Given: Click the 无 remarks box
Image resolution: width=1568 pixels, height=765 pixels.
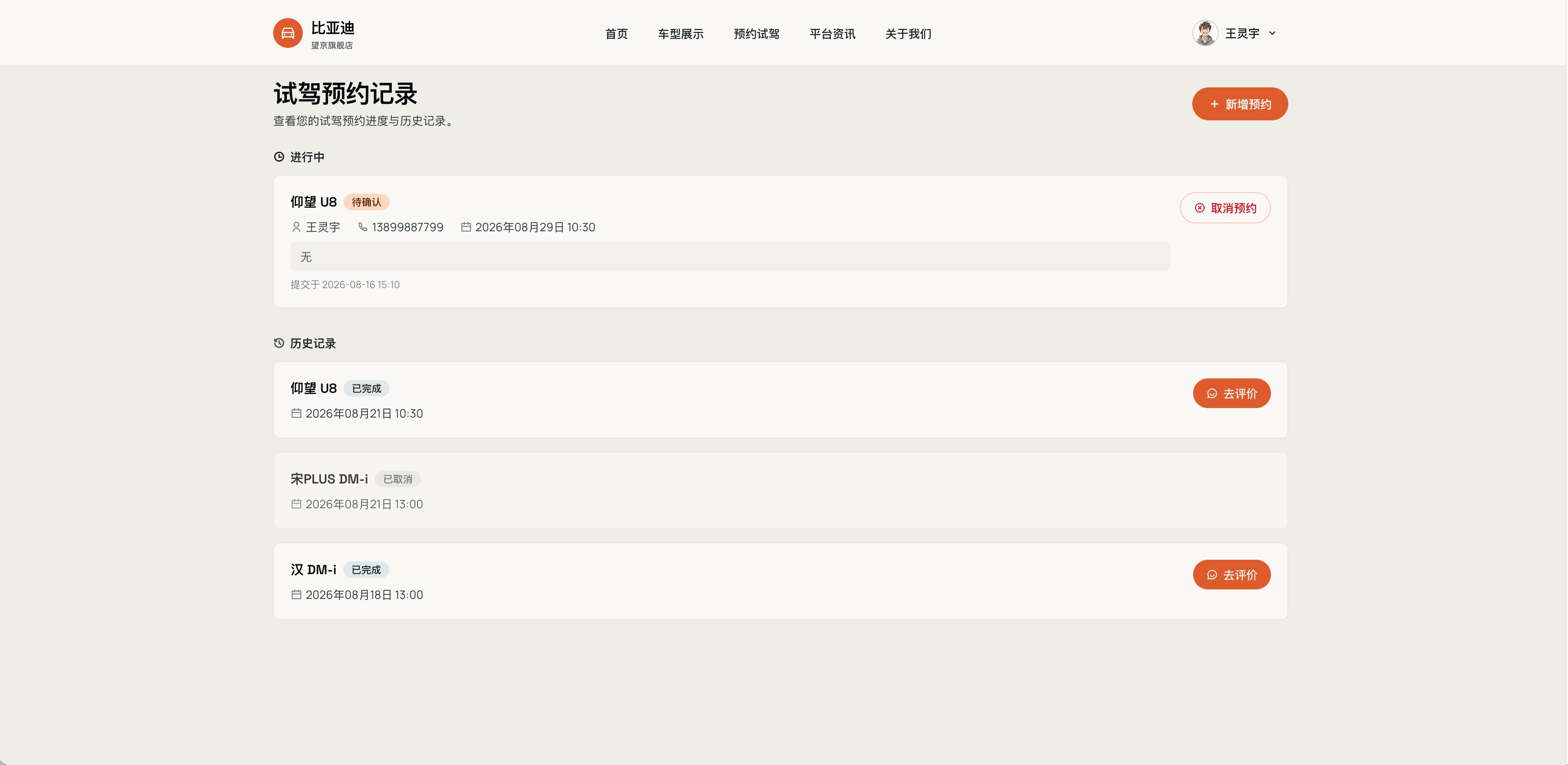Looking at the screenshot, I should point(730,256).
